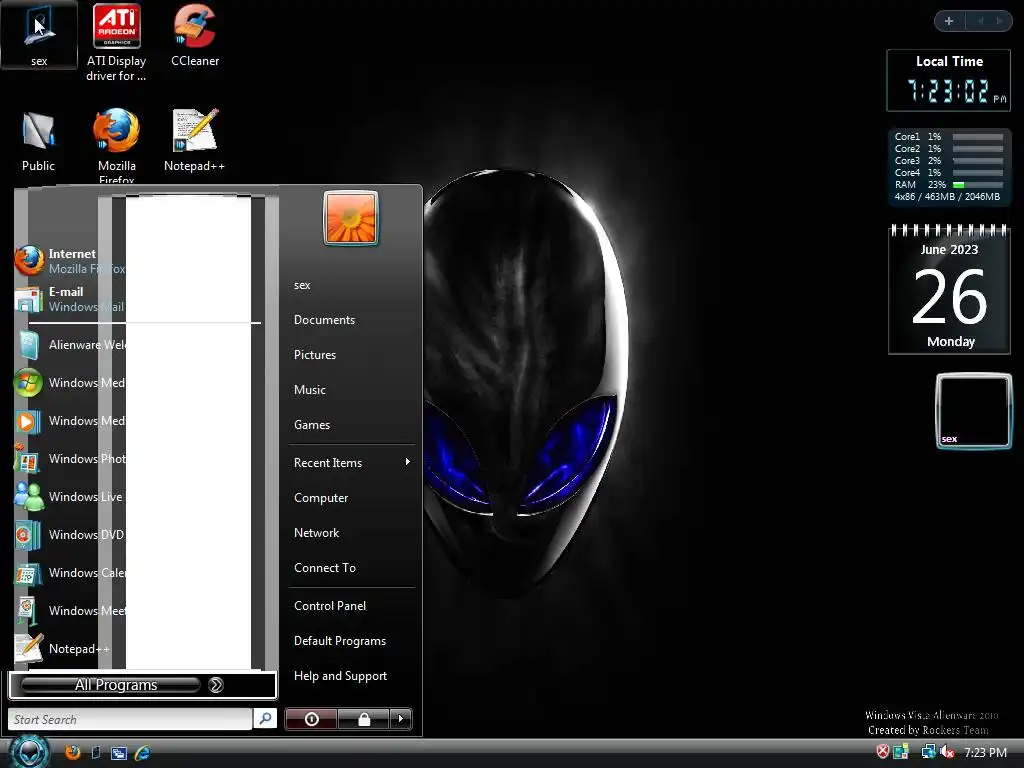The width and height of the screenshot is (1024, 768).
Task: Click Show Desktop in Quick Launch
Action: click(96, 752)
